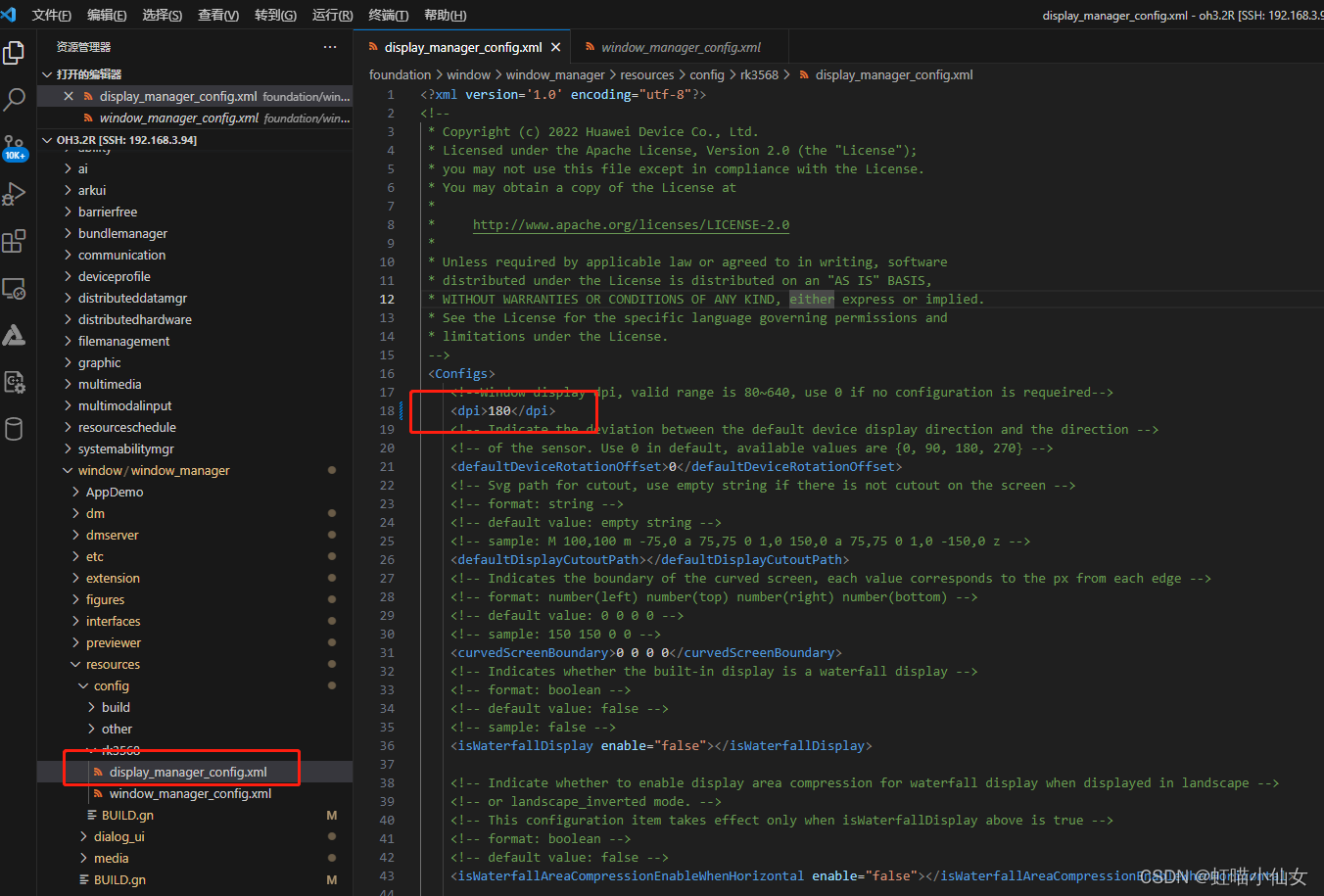Switch to the display_manager_config.xml editor tab
The width and height of the screenshot is (1324, 896).
(462, 47)
